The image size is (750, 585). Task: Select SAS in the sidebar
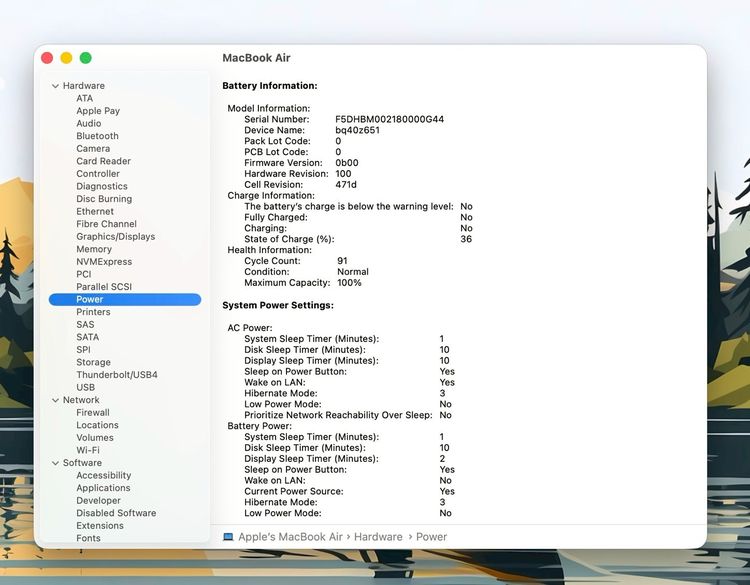[x=85, y=325]
